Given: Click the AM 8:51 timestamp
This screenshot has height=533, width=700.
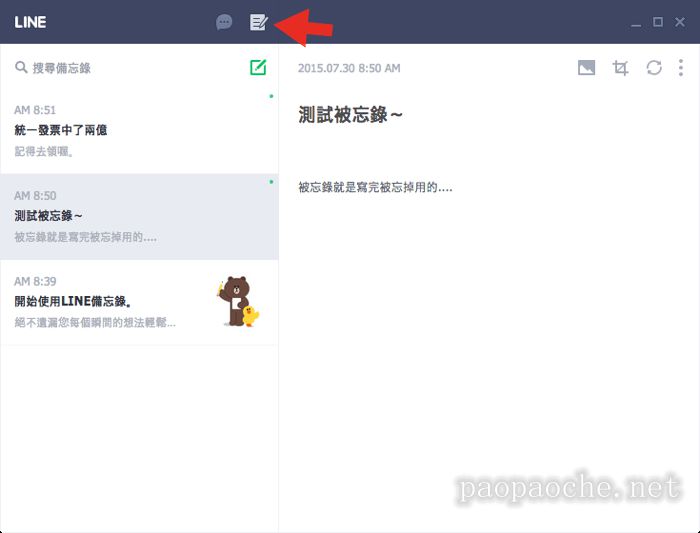Looking at the screenshot, I should (35, 110).
